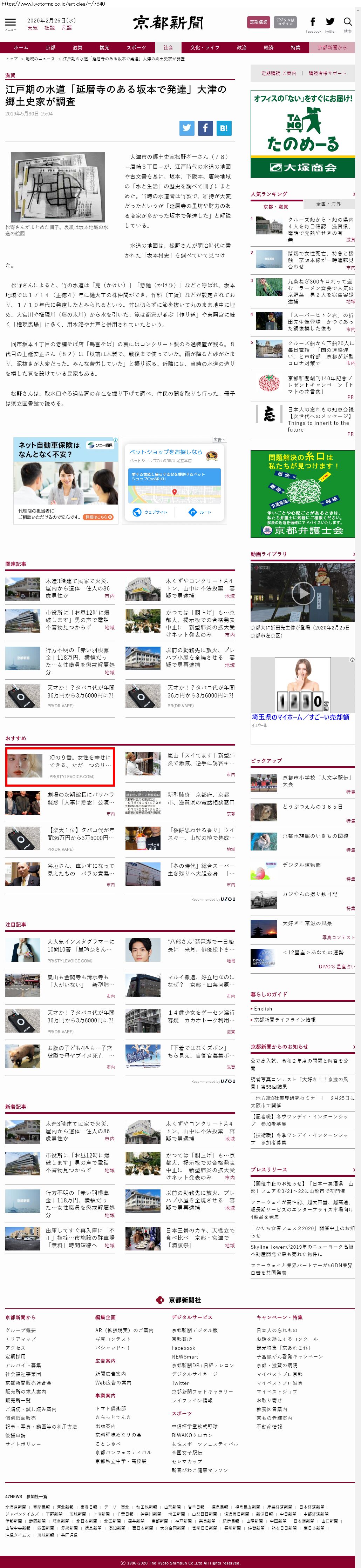The height and width of the screenshot is (1568, 361).
Task: Switch the ranking to the 全国・海外 tab
Action: 328,204
